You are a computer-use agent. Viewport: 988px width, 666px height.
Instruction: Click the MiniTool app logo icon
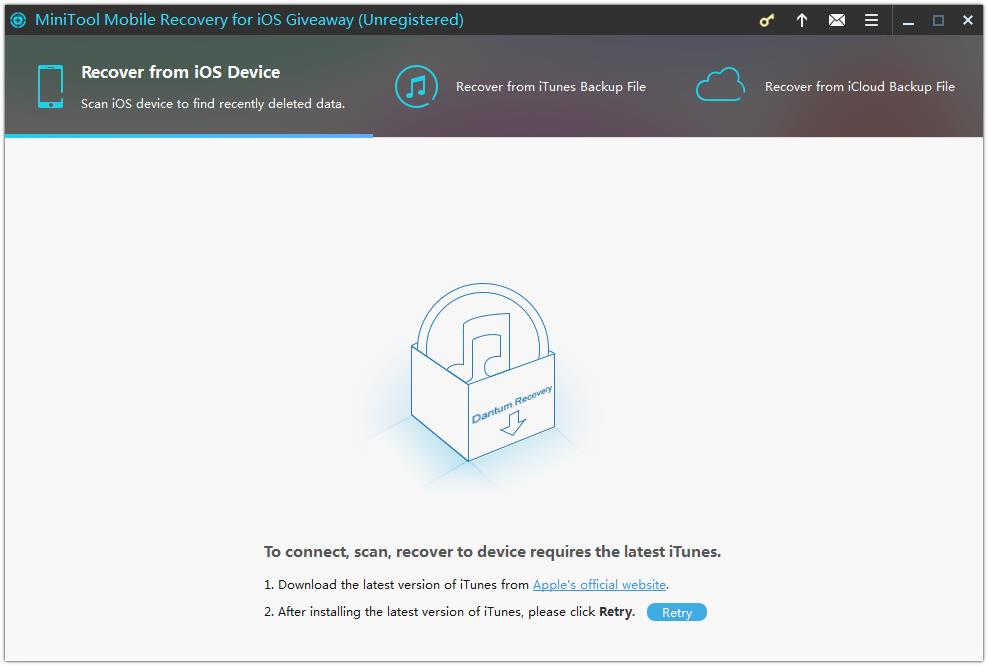[x=18, y=20]
